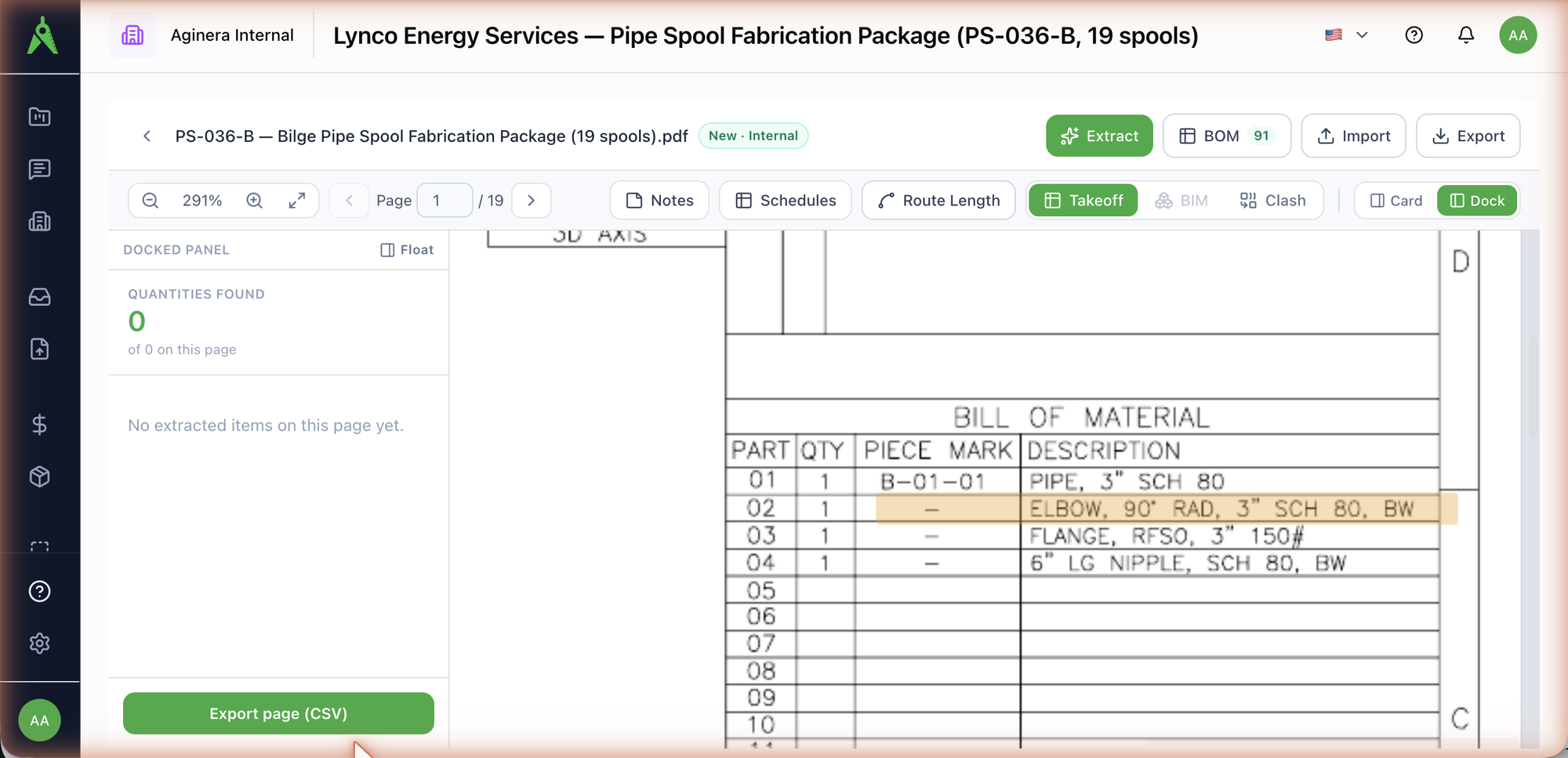Go to previous page arrow
The height and width of the screenshot is (758, 1568).
click(350, 201)
